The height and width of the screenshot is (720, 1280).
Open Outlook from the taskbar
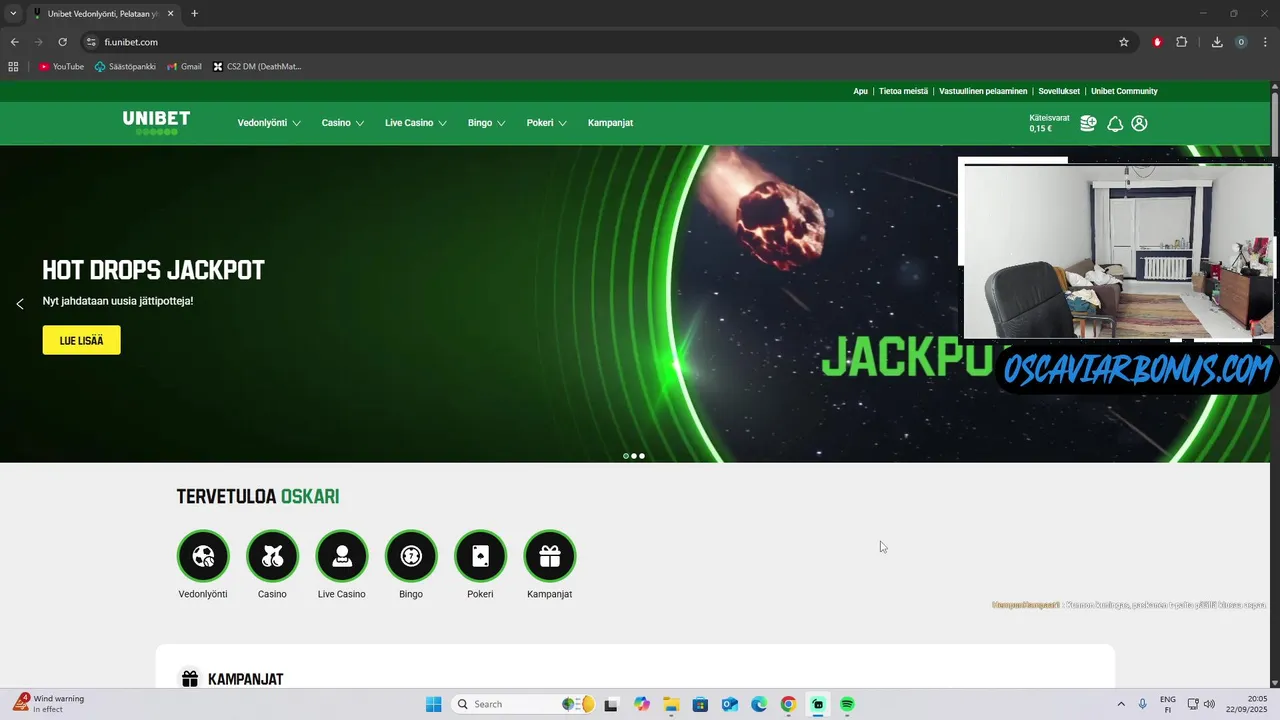click(730, 704)
